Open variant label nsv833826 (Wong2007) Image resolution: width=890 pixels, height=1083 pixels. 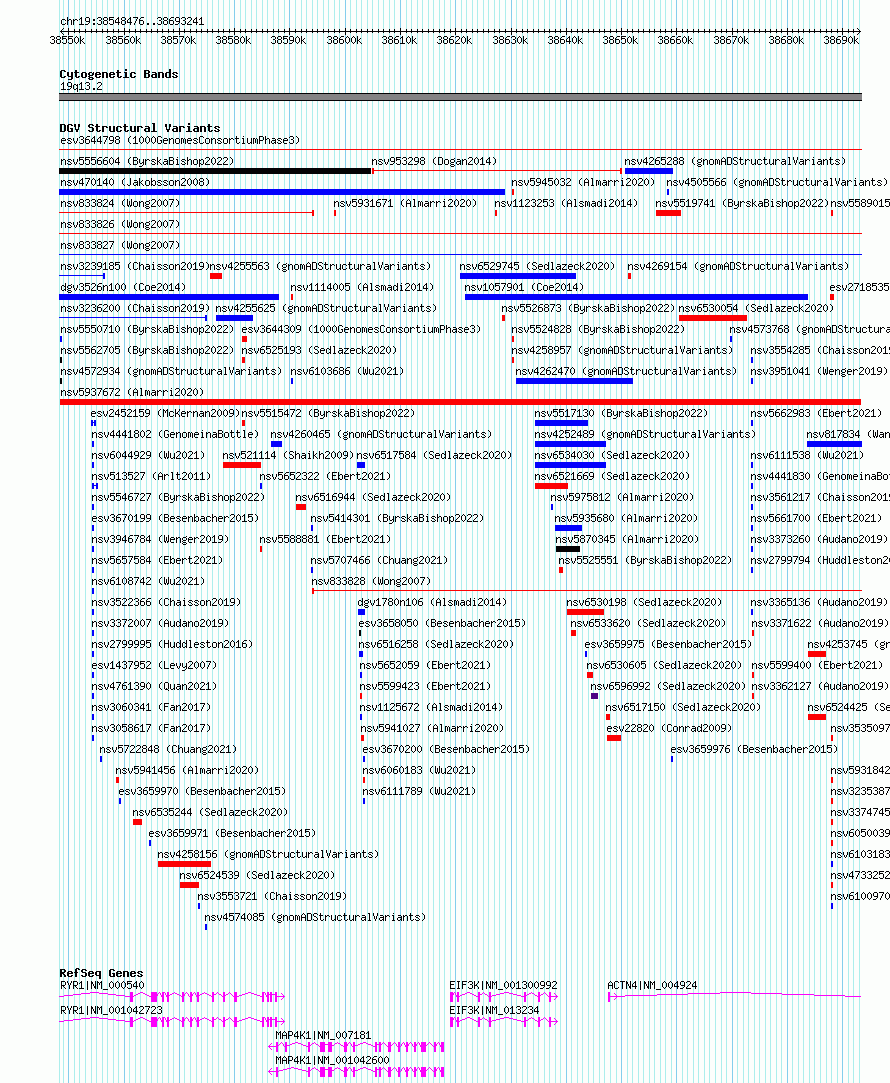click(120, 224)
